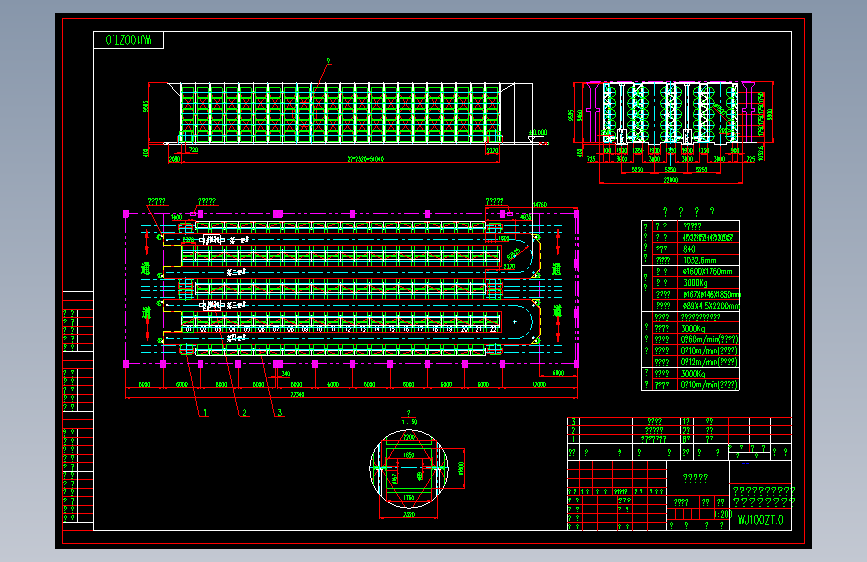The height and width of the screenshot is (562, 867).
Task: Click the mirrored drawing number box at the top-left corner
Action: pos(128,40)
